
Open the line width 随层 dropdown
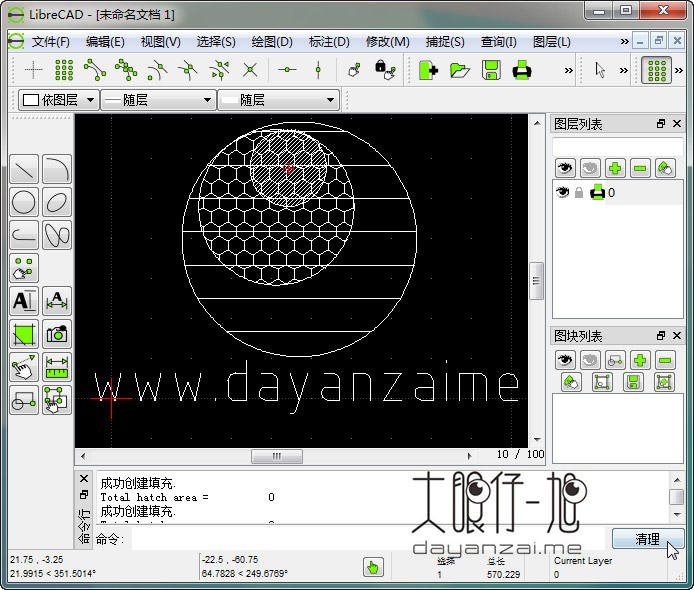click(158, 100)
